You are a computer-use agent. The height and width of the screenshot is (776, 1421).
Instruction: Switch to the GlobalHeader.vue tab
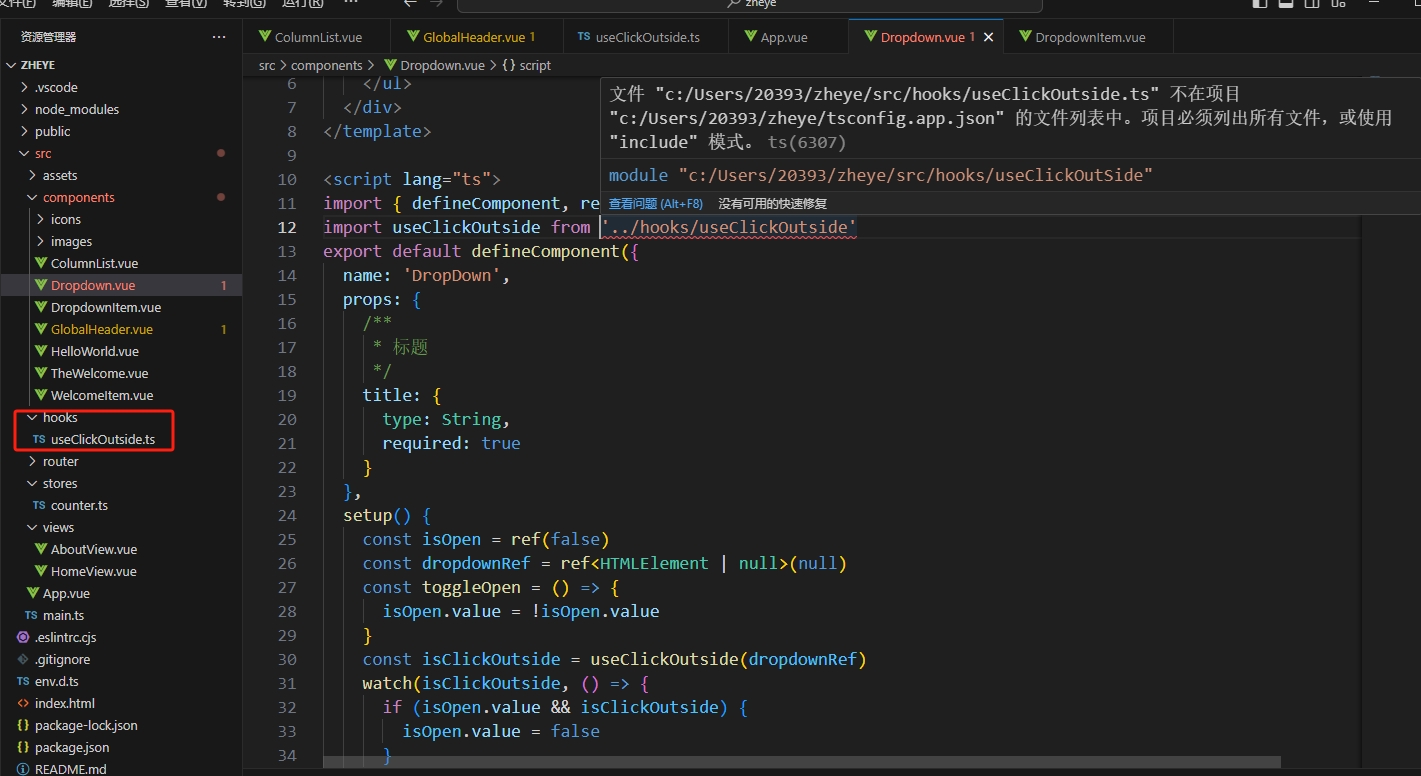click(x=473, y=37)
